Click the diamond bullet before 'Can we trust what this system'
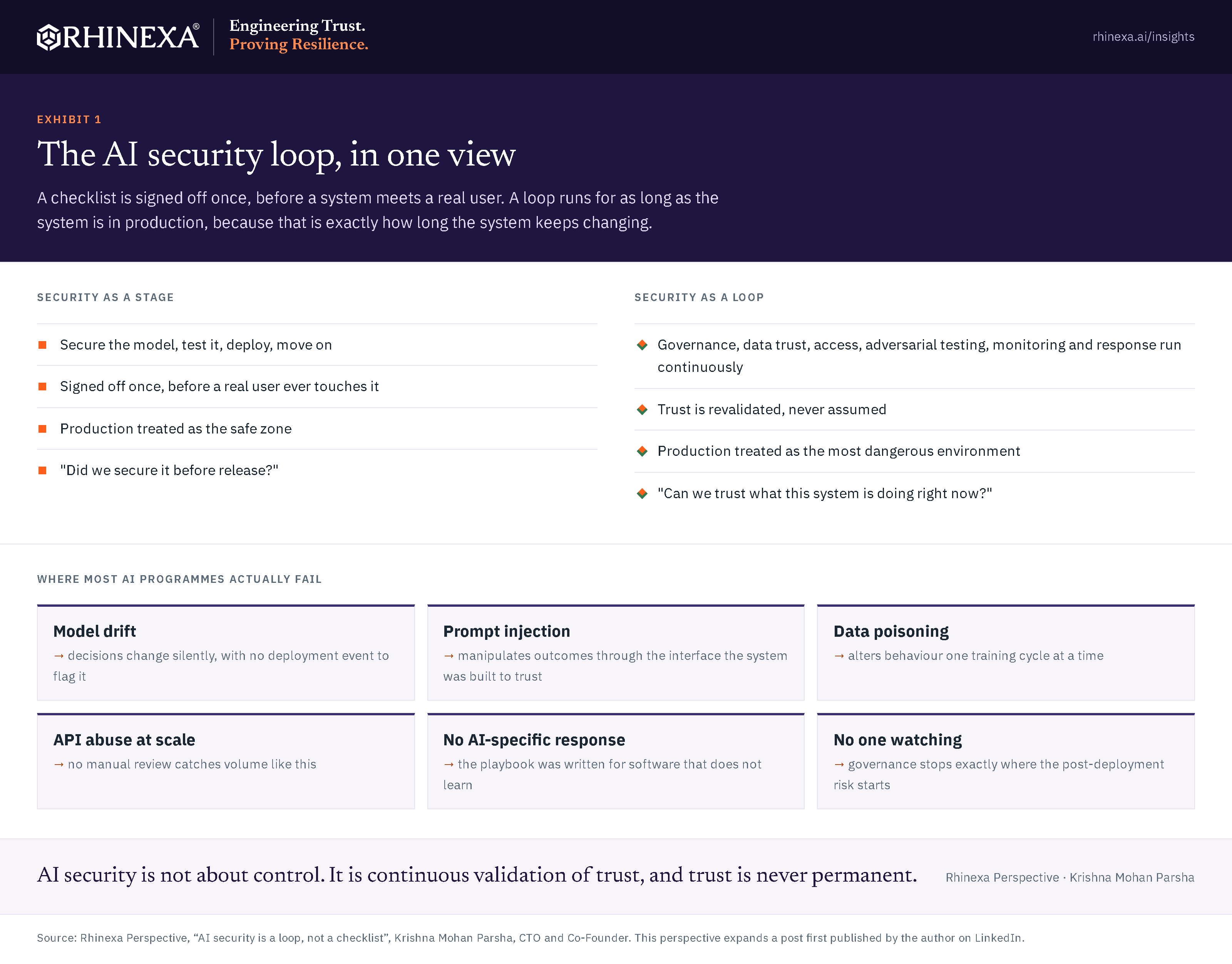Viewport: 1232px width, 964px height. click(x=642, y=494)
